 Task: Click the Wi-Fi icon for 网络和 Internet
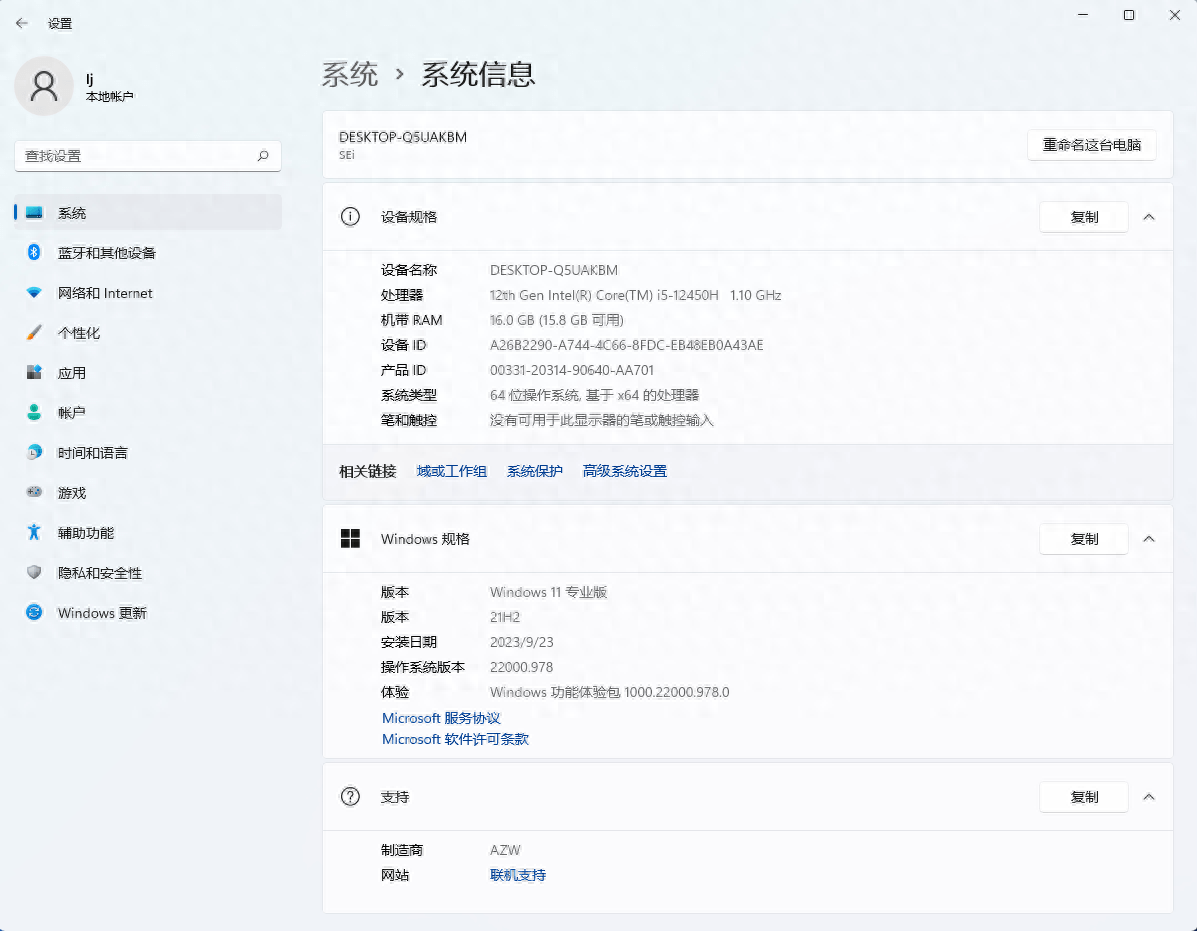tap(34, 292)
